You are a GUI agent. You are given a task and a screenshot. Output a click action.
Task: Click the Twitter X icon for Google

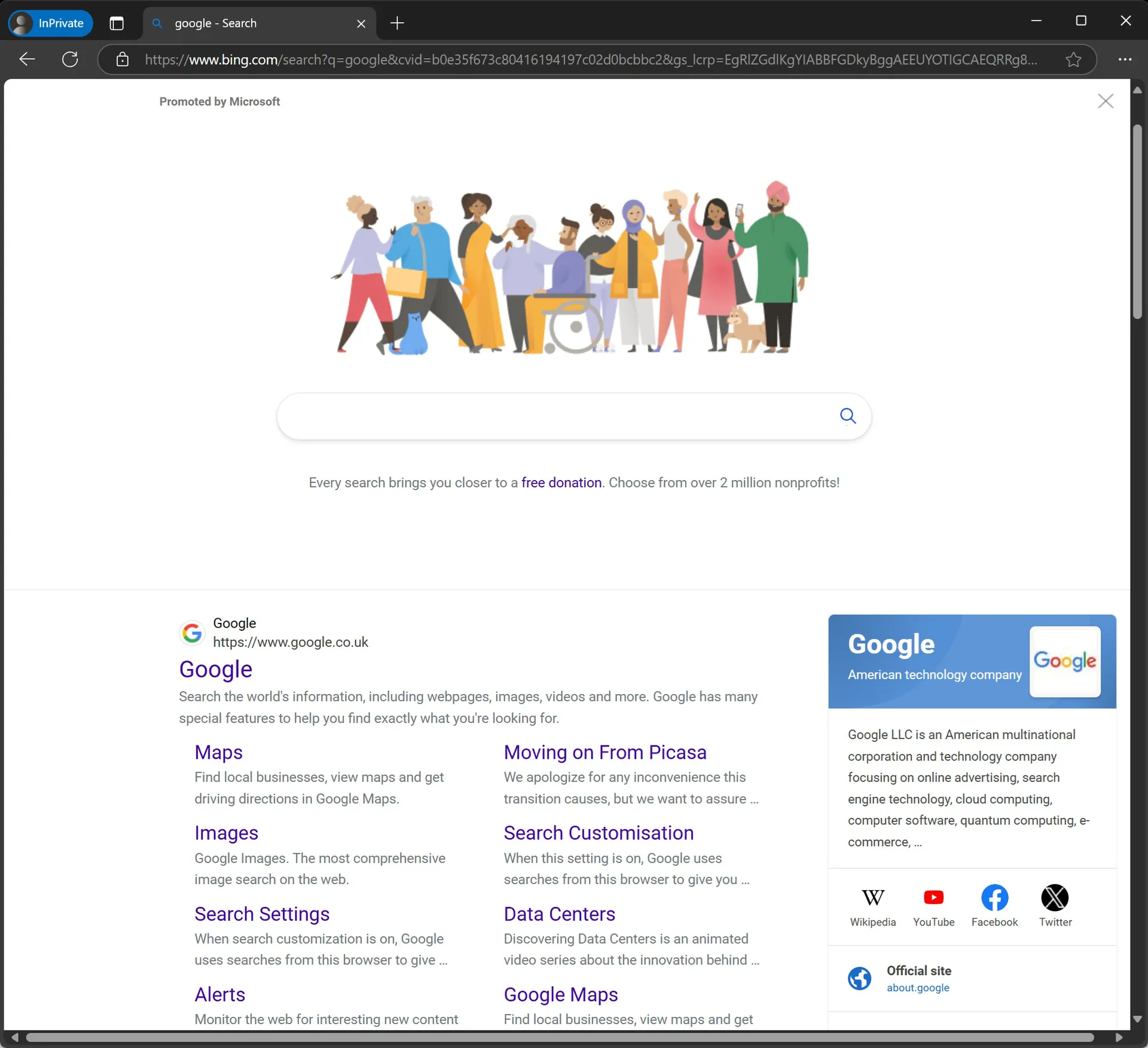1054,897
